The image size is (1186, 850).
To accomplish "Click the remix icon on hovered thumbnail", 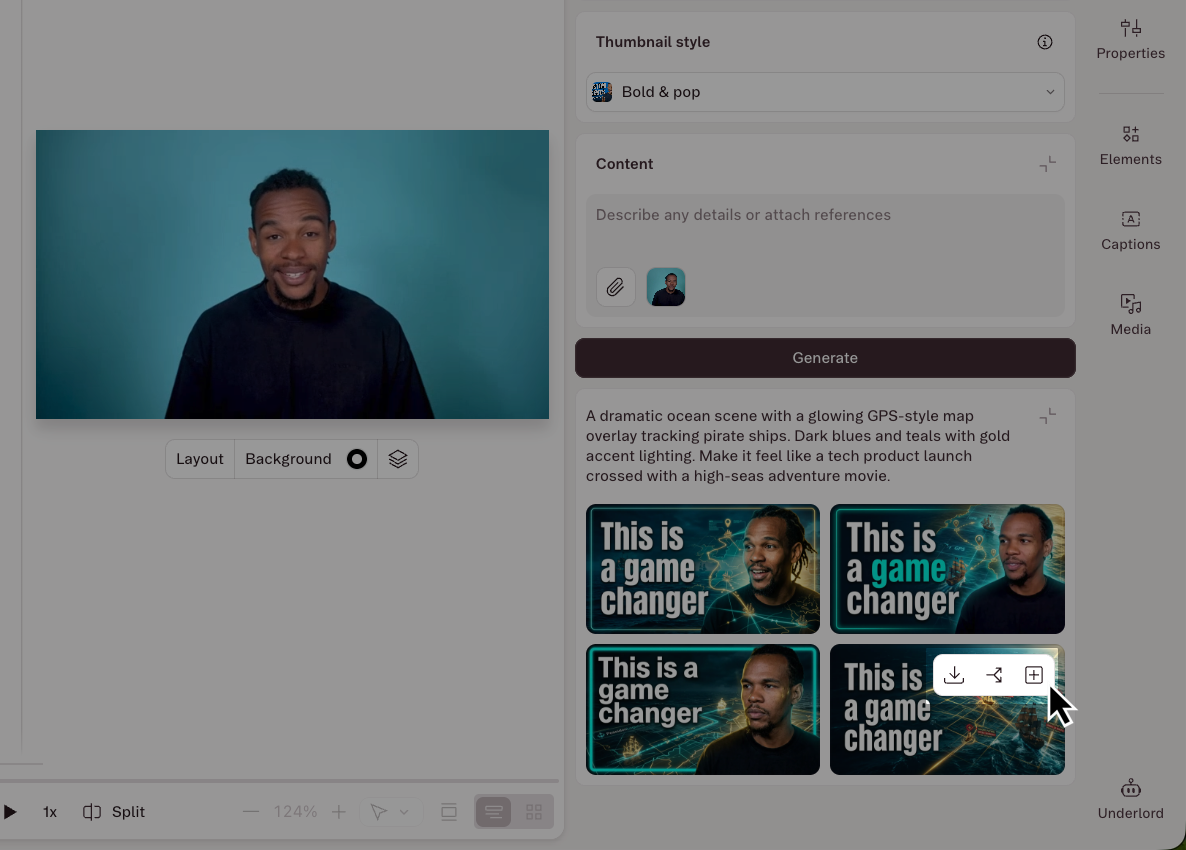I will pyautogui.click(x=994, y=675).
